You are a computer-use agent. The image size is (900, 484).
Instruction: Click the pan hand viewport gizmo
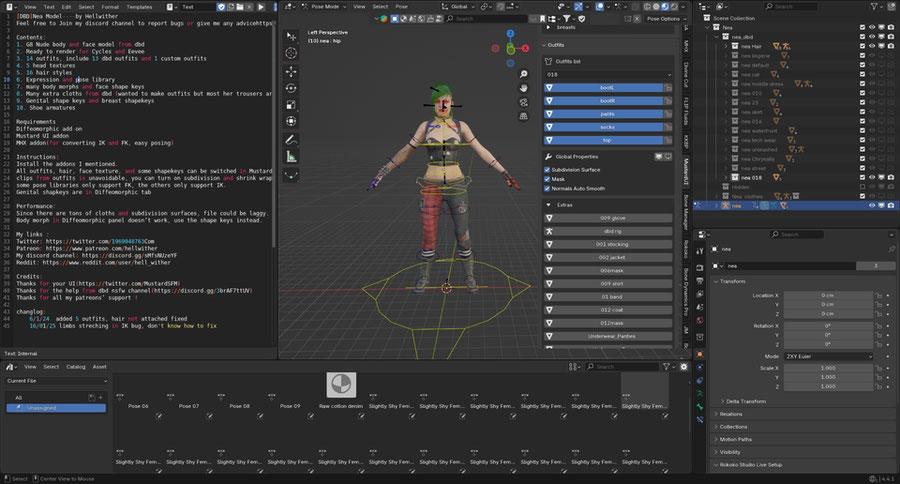tap(523, 88)
